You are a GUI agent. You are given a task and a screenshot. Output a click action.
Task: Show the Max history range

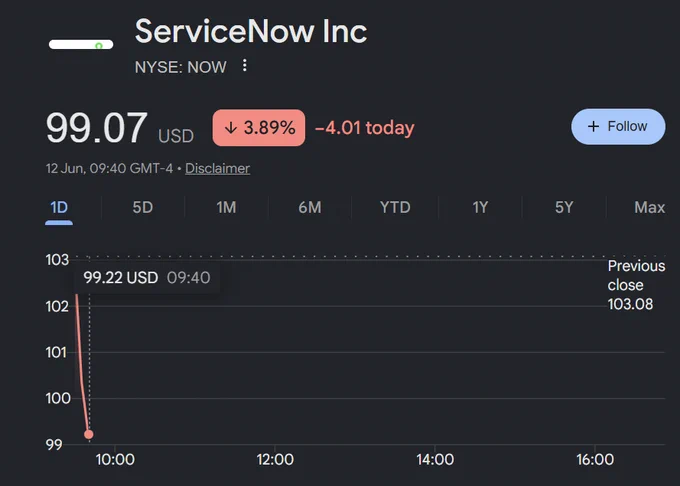click(x=649, y=207)
